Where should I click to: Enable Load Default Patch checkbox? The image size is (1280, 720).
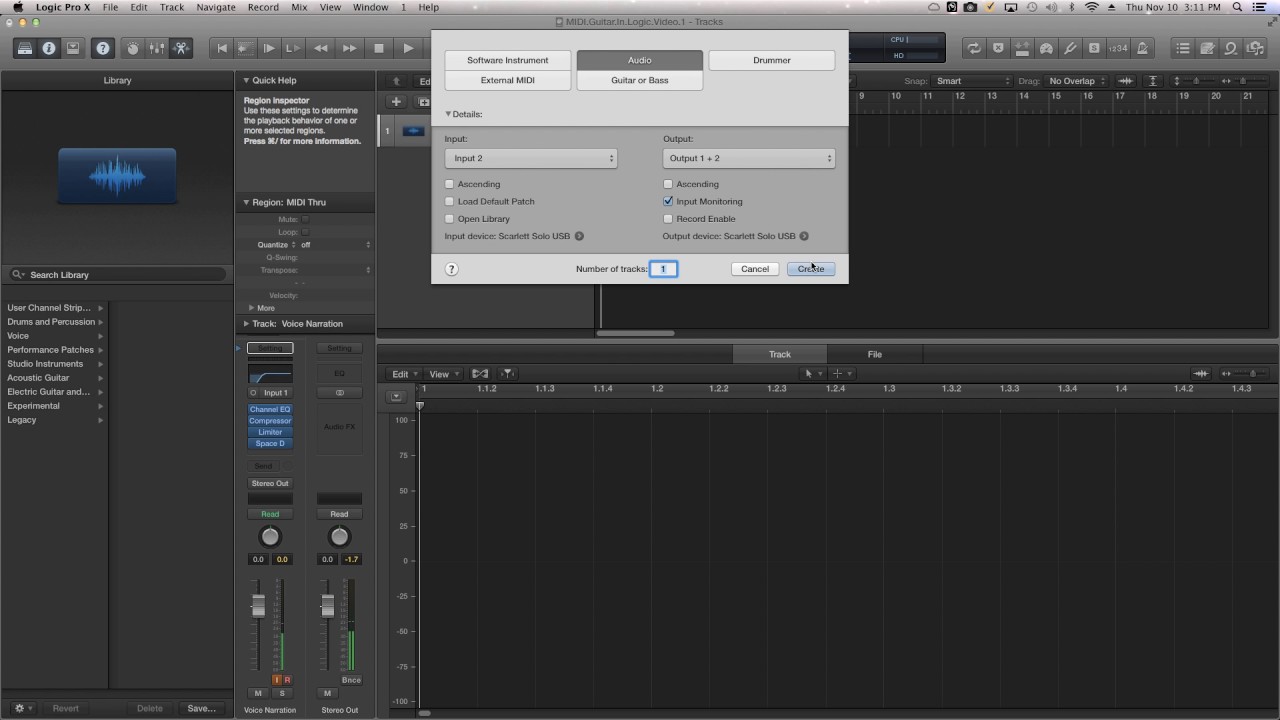449,201
